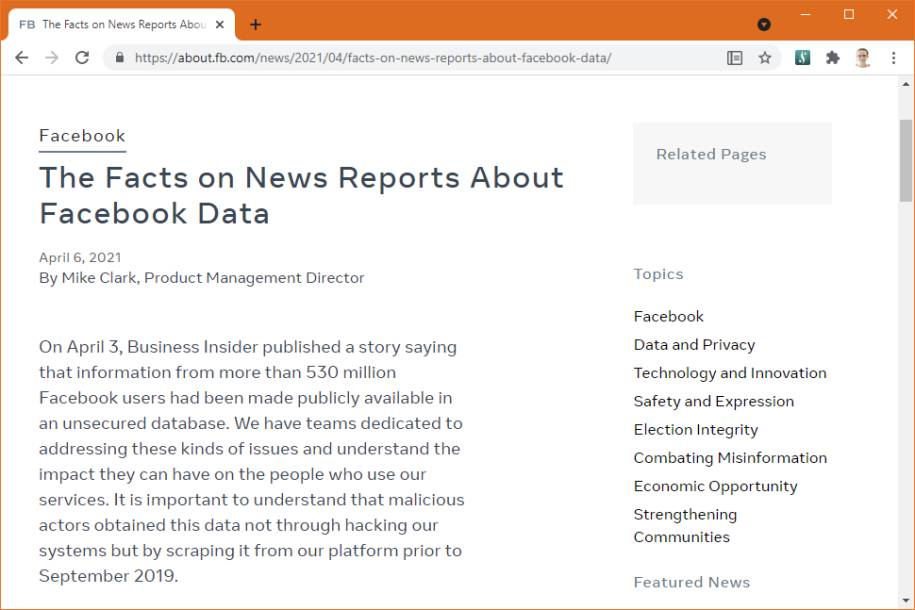Open the Extensions puzzle piece menu
Viewport: 915px width, 610px height.
833,57
